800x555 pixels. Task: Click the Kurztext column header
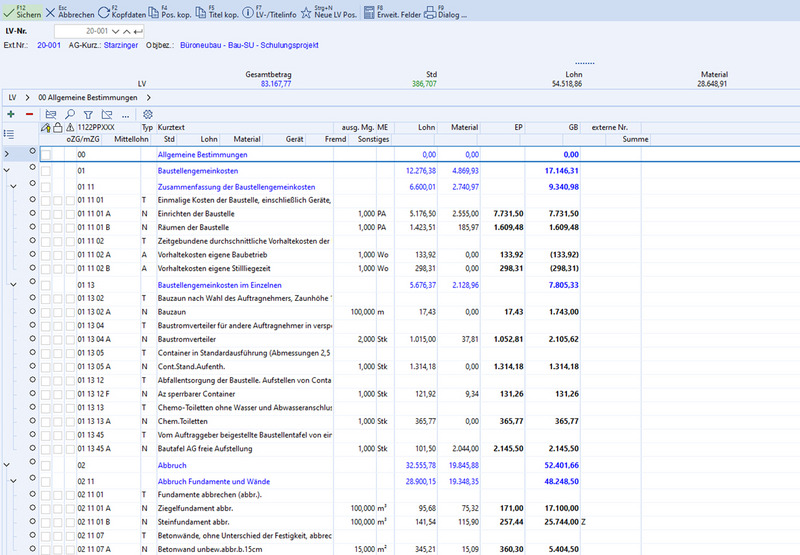(x=172, y=128)
